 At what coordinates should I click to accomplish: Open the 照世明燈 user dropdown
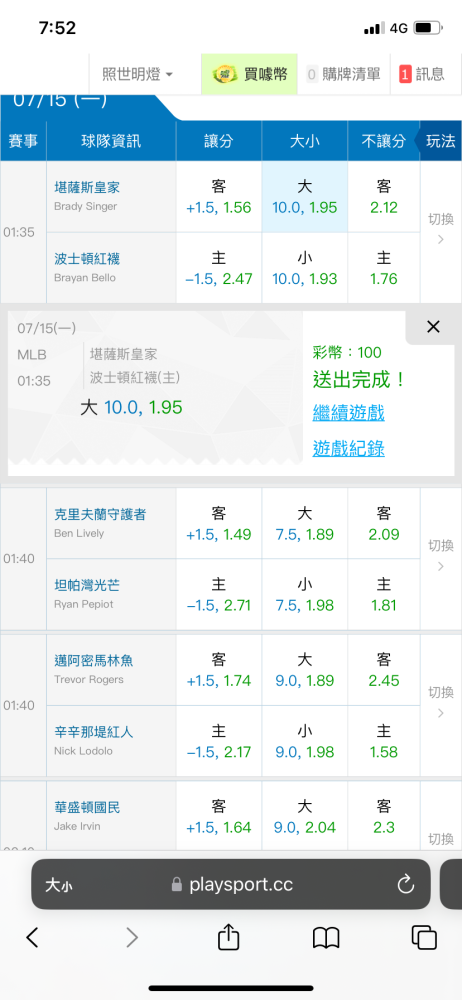[x=137, y=74]
